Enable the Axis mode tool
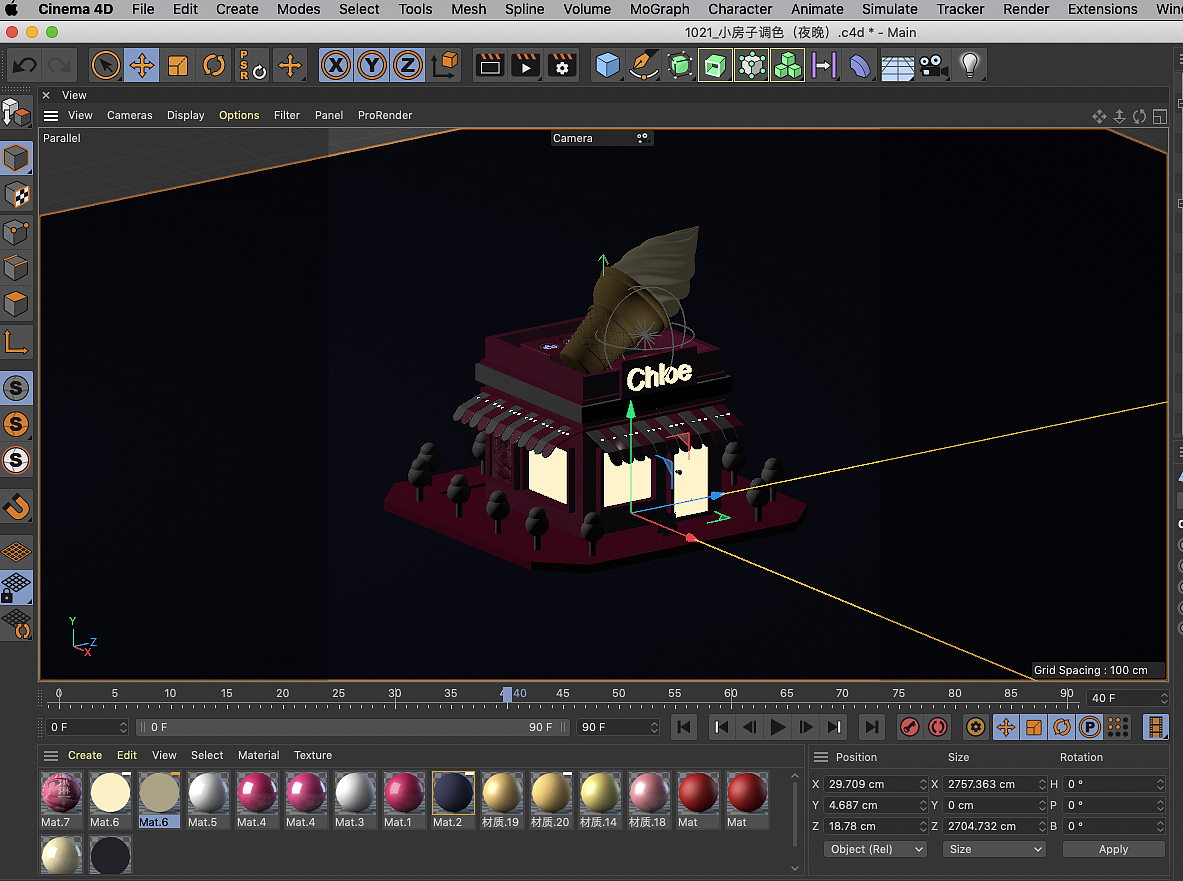Viewport: 1183px width, 881px height. (x=17, y=342)
